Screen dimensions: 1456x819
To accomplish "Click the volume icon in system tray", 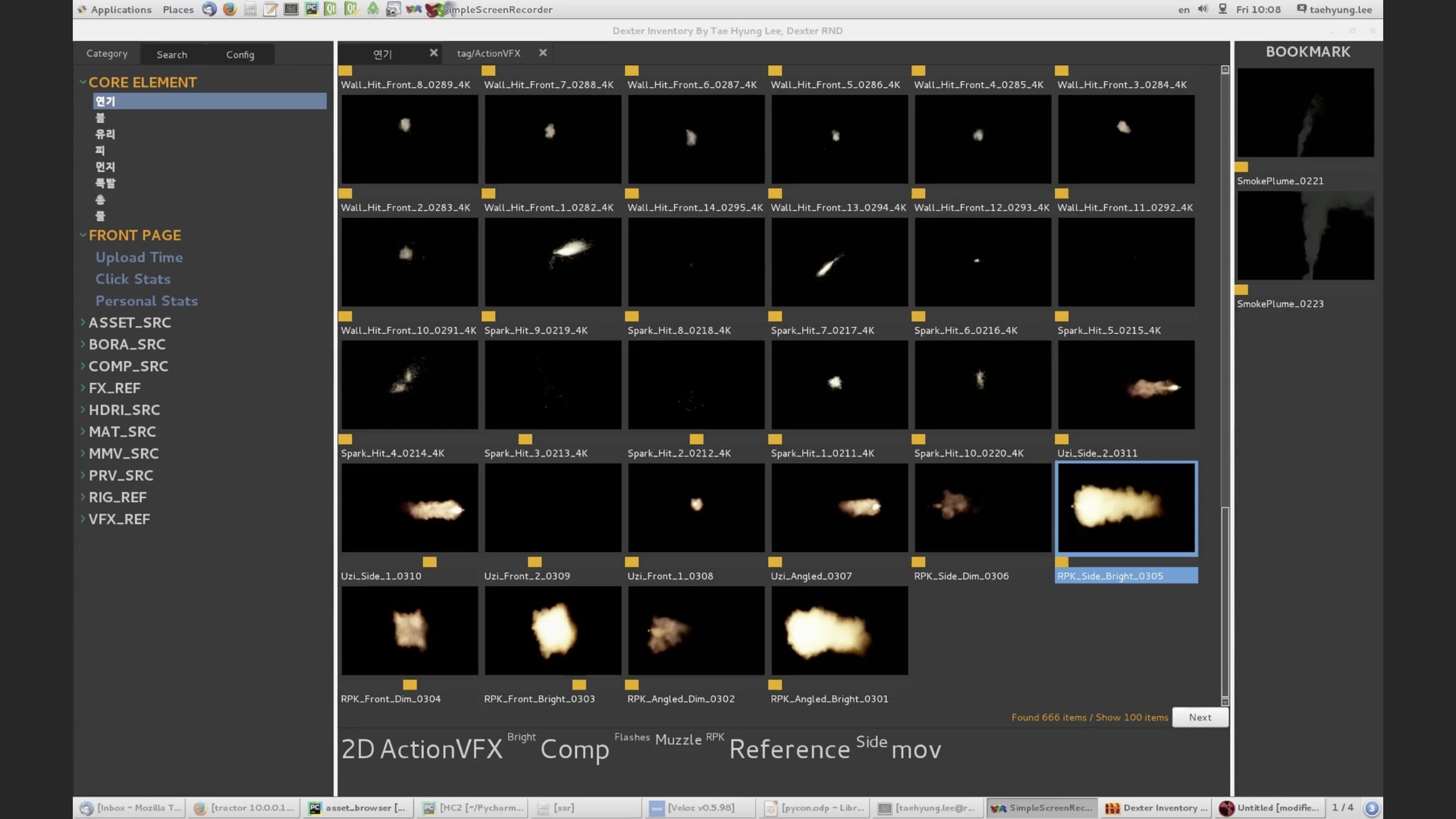I will click(x=1202, y=9).
